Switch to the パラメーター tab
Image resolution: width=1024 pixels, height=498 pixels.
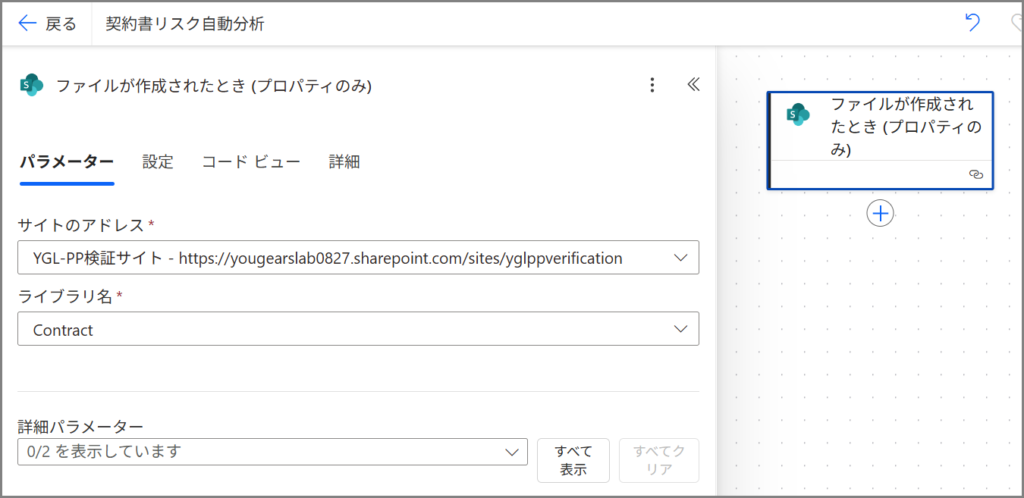click(x=67, y=162)
